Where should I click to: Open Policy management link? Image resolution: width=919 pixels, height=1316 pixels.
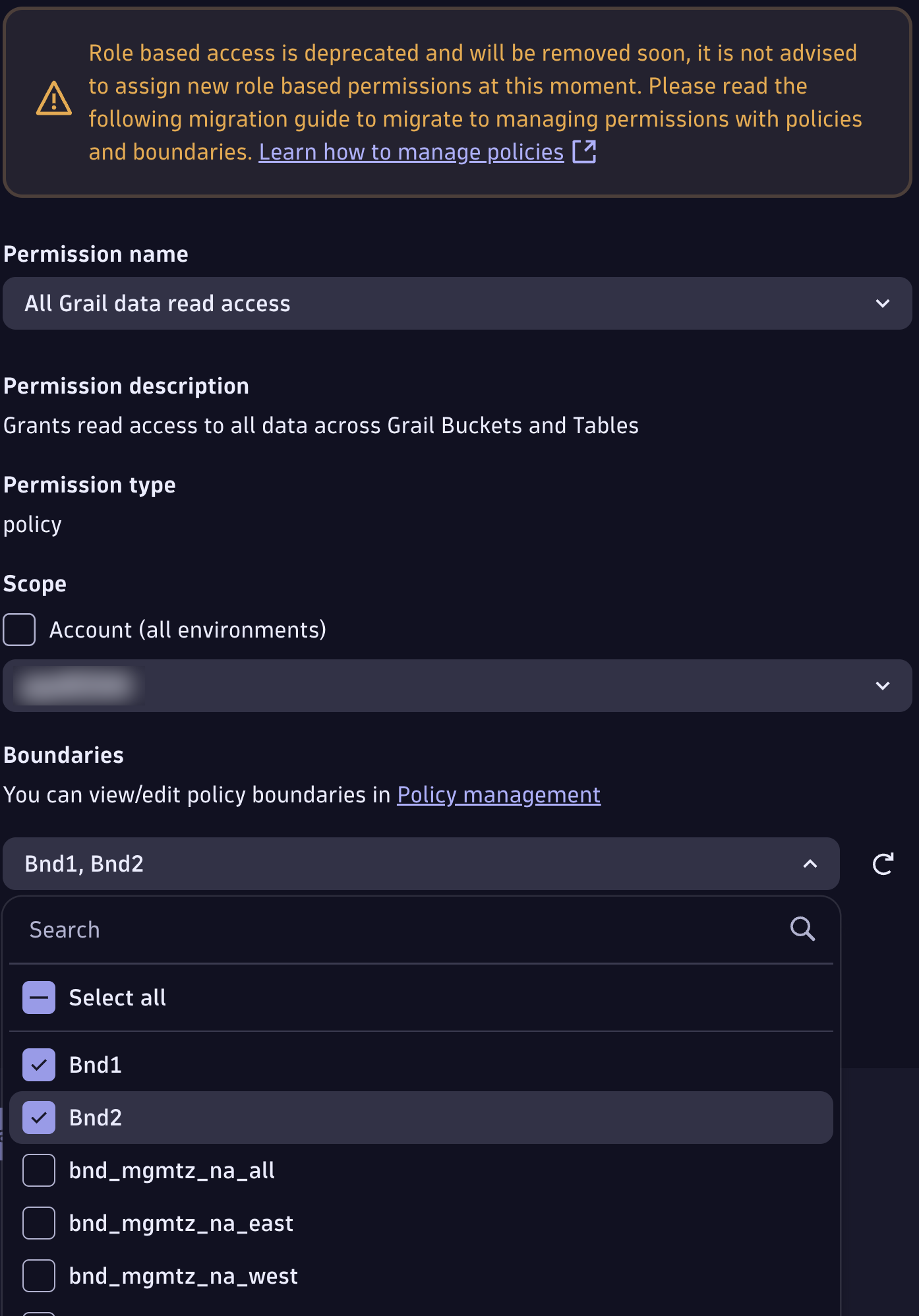pyautogui.click(x=498, y=794)
